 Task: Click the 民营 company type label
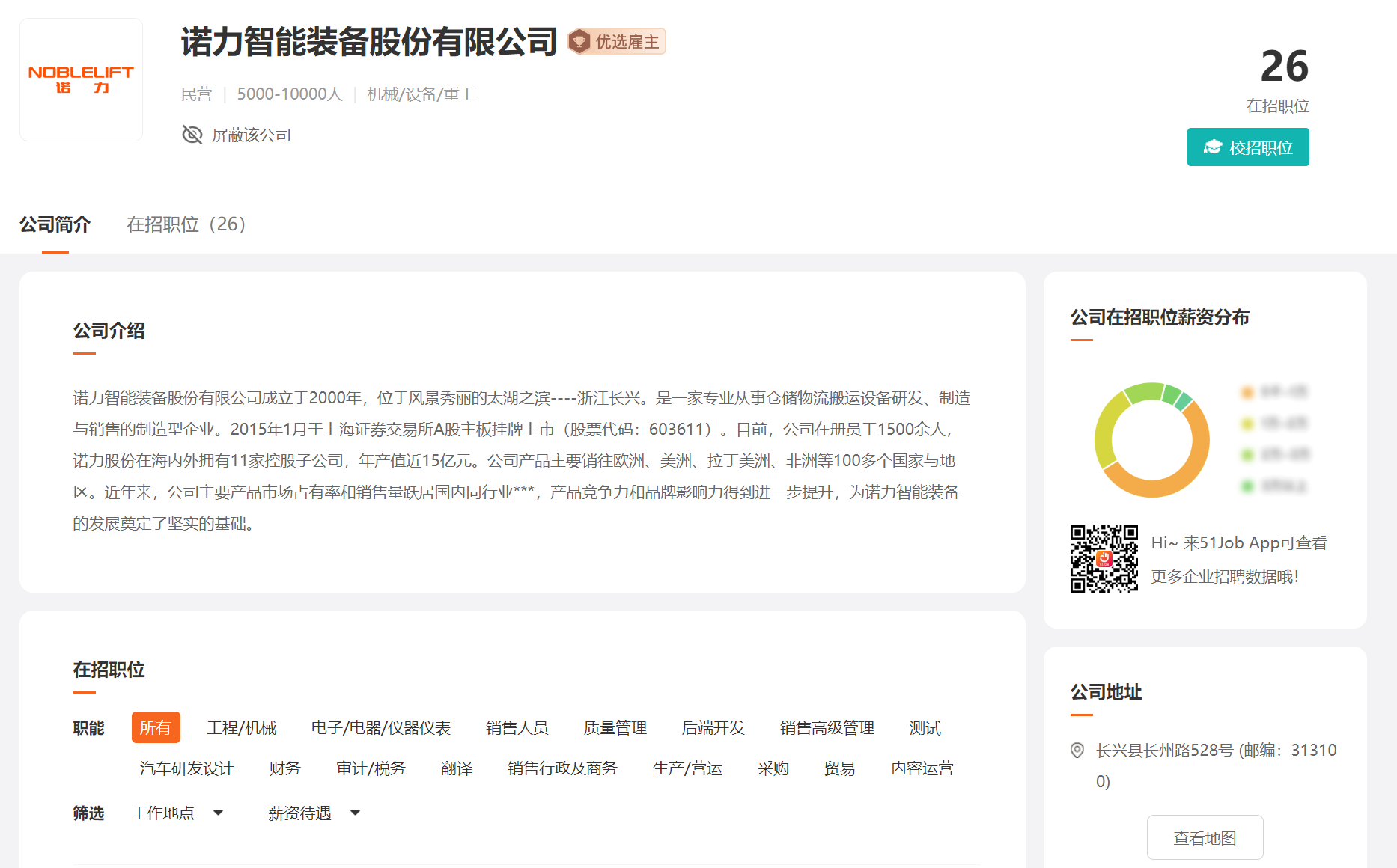197,94
